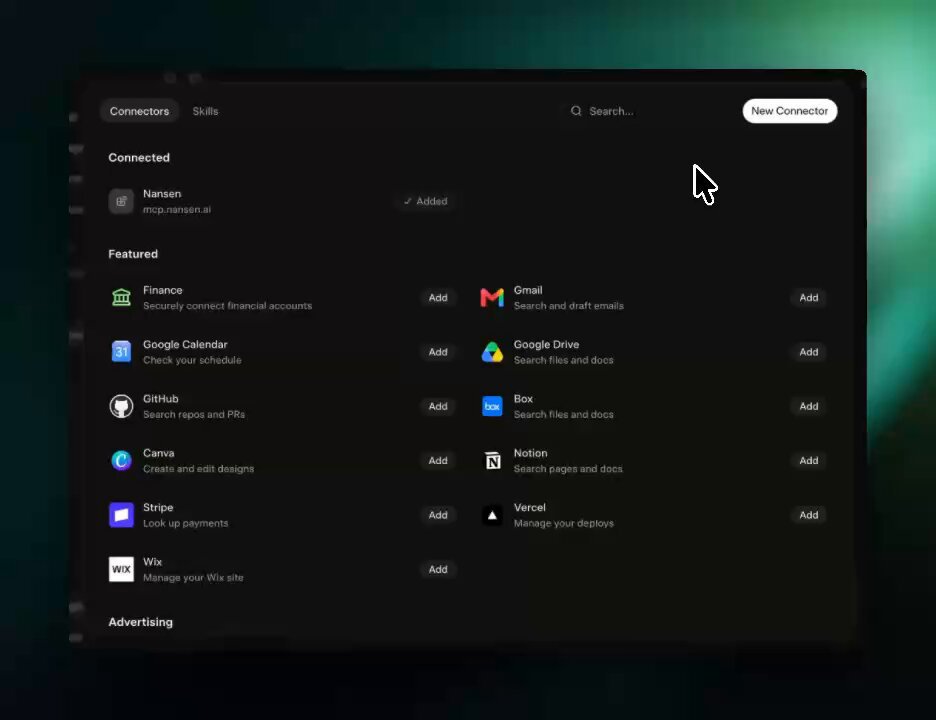
Task: Click the Added status for Nansen
Action: pyautogui.click(x=425, y=201)
